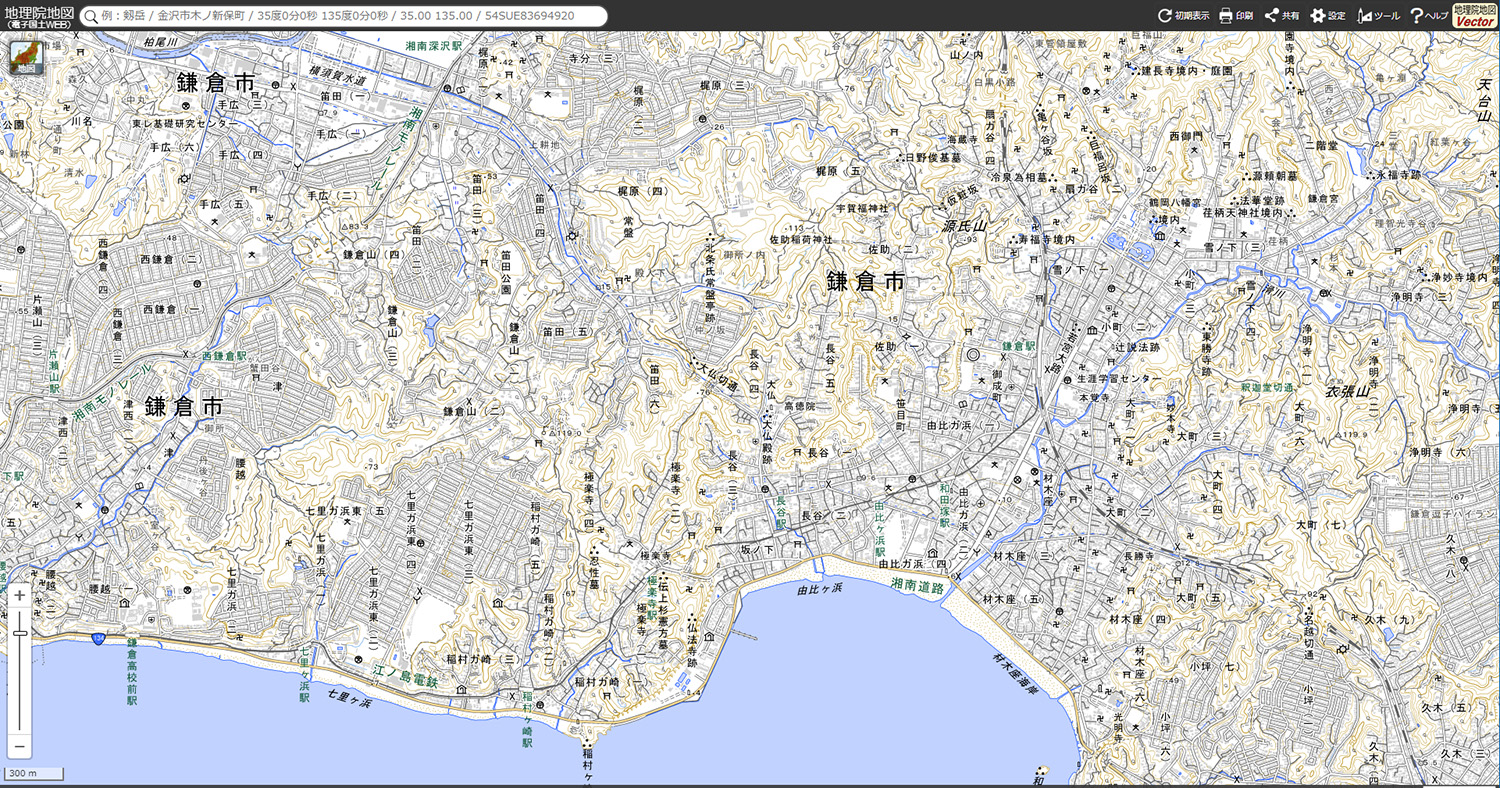Click the zoom level slider handle
The width and height of the screenshot is (1500, 788).
(x=19, y=633)
